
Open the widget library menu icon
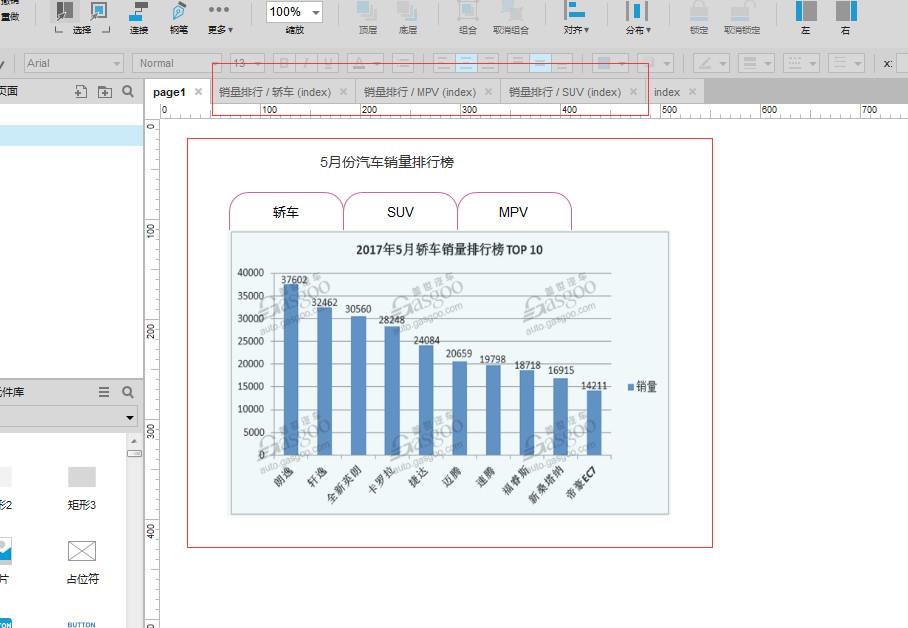point(104,392)
